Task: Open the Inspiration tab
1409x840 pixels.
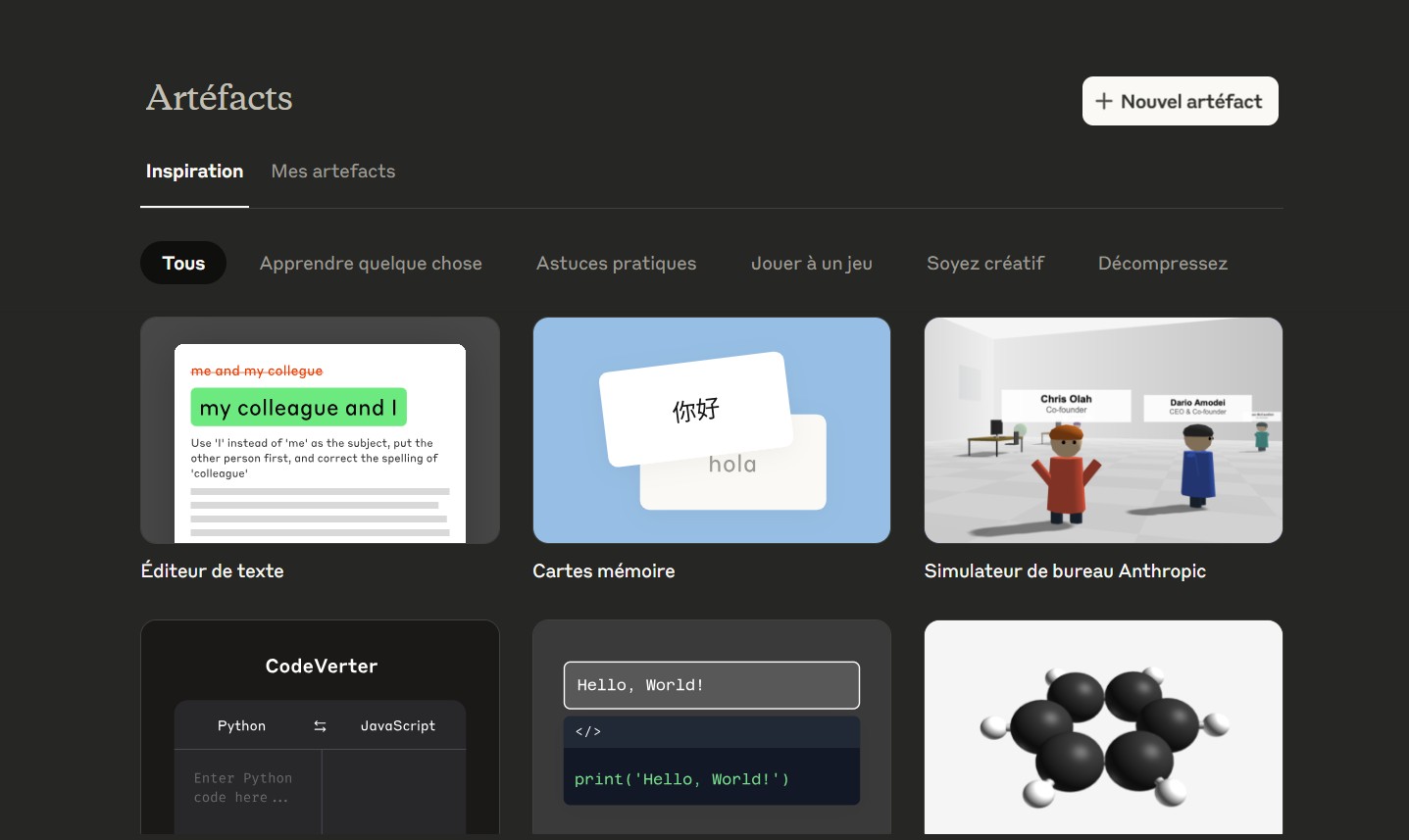Action: tap(194, 172)
